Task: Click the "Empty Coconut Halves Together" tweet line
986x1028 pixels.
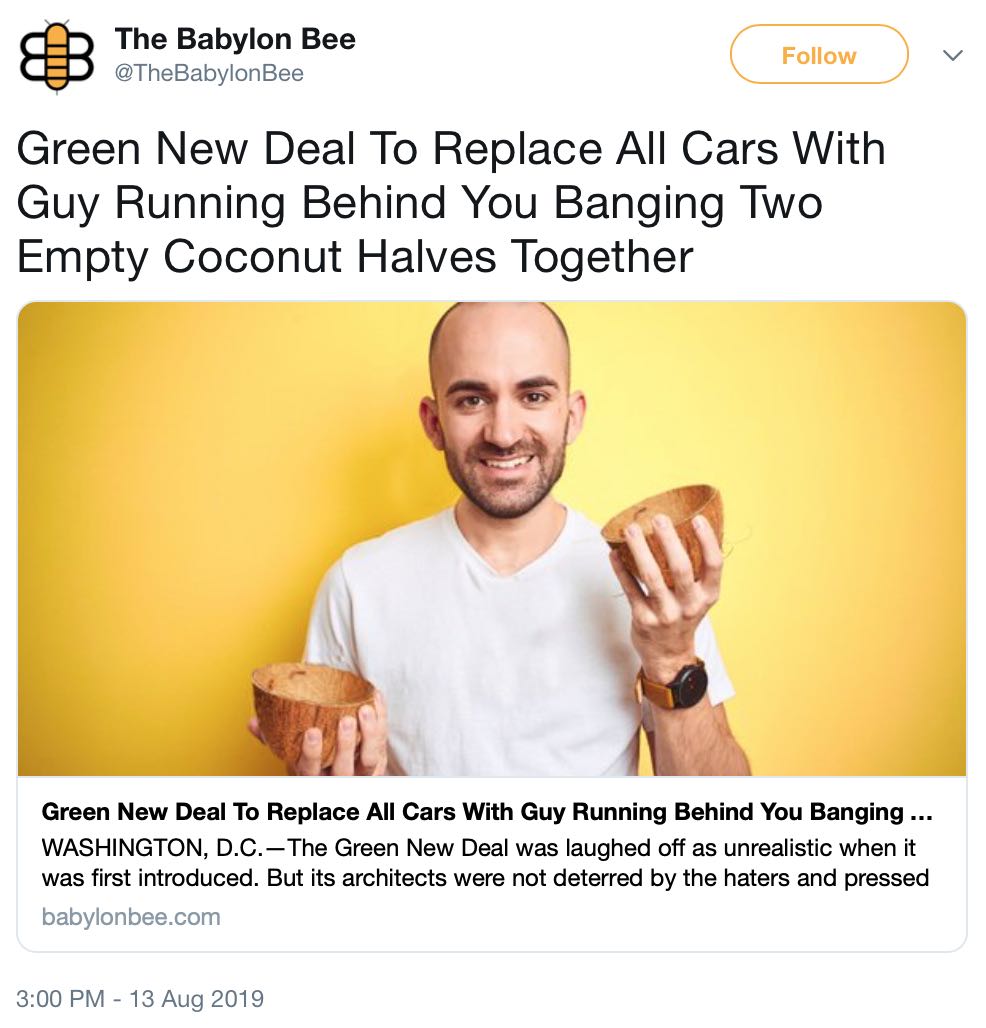Action: (354, 257)
